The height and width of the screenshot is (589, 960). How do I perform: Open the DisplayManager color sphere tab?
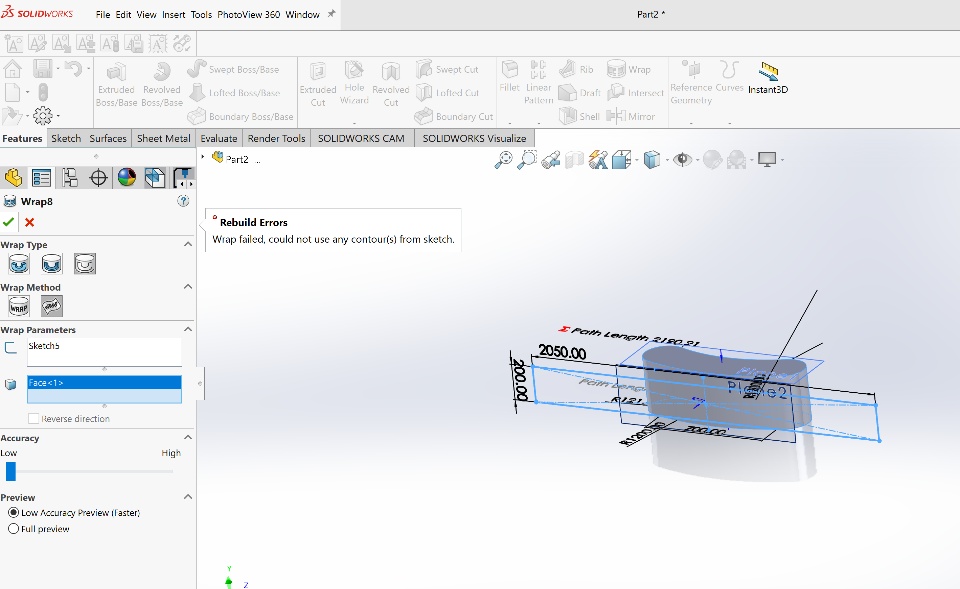pos(126,178)
